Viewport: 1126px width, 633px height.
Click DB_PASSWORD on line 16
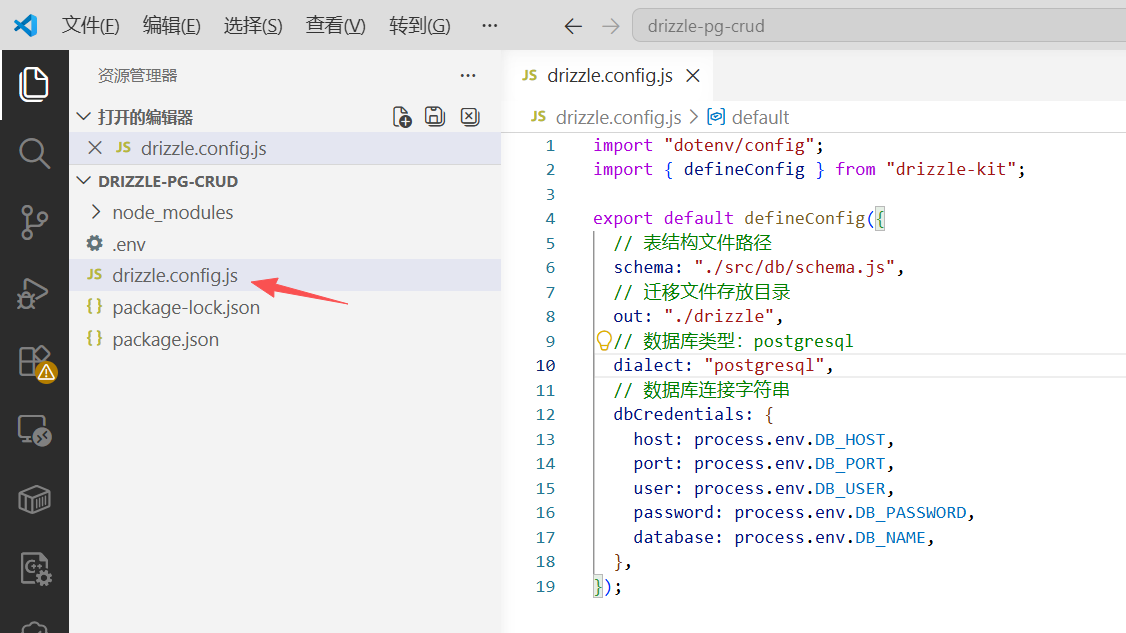pyautogui.click(x=911, y=512)
